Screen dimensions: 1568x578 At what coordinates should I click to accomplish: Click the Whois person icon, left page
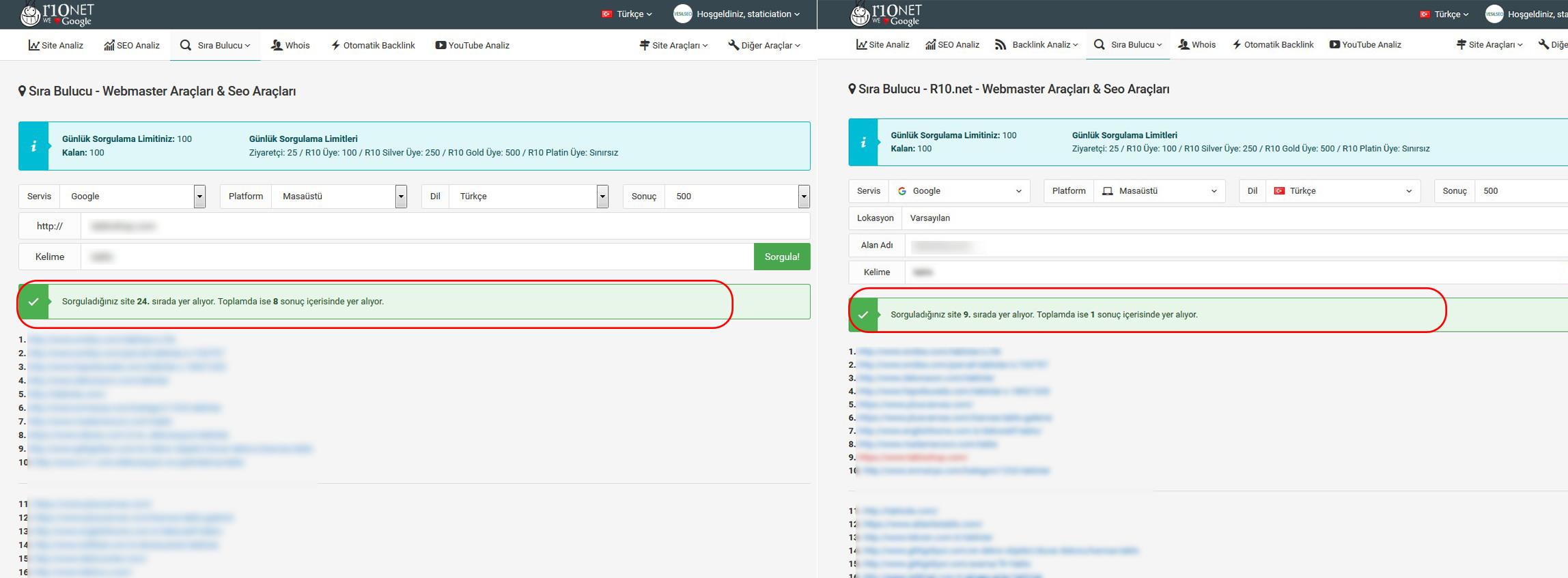pyautogui.click(x=277, y=45)
